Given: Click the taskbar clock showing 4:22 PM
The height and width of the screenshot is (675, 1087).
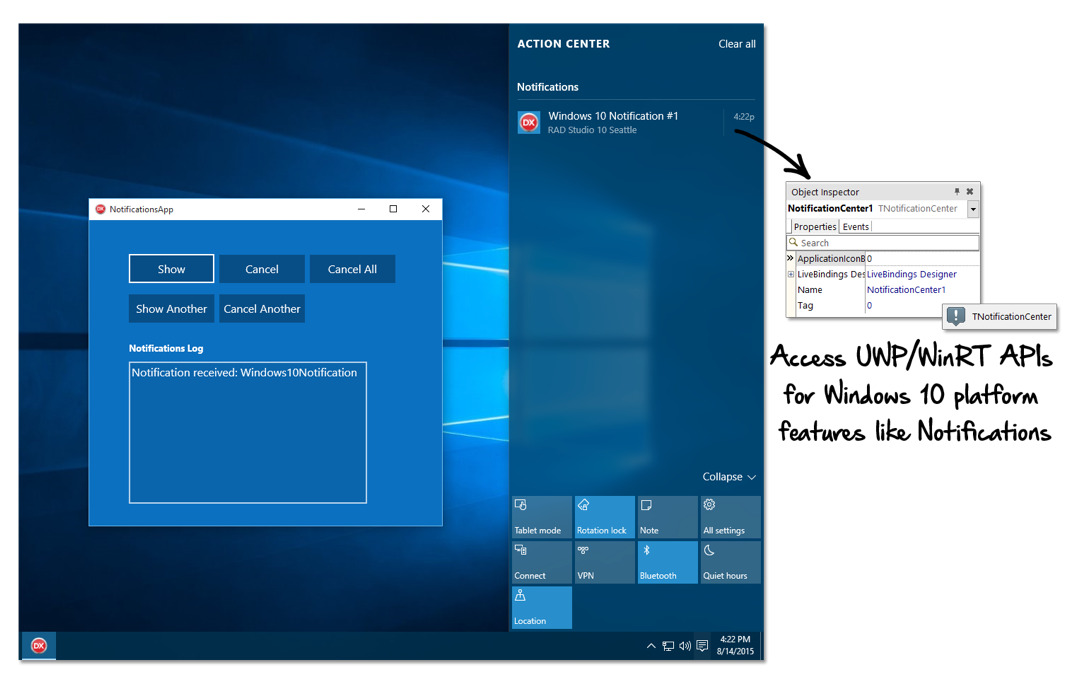Looking at the screenshot, I should (x=735, y=645).
